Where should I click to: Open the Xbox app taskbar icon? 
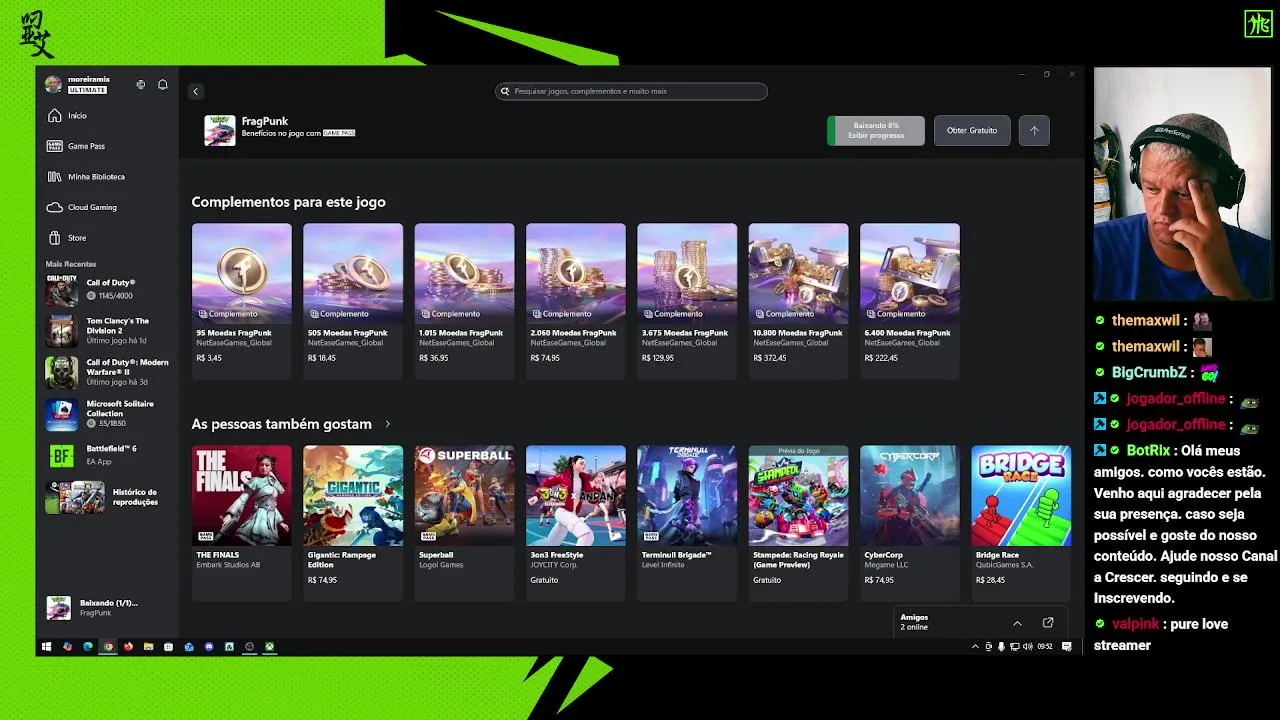[270, 647]
